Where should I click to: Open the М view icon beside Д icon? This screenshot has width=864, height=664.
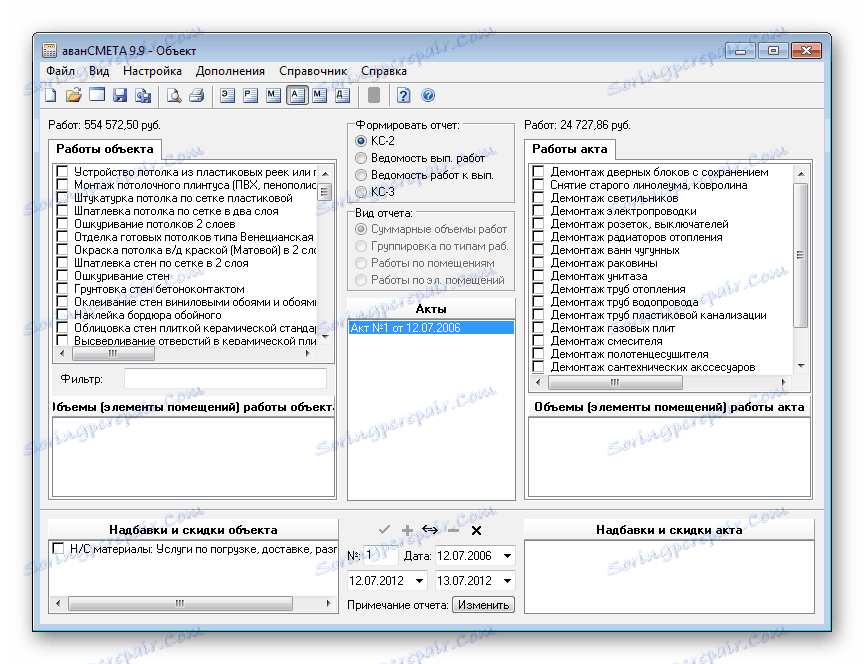tap(320, 95)
